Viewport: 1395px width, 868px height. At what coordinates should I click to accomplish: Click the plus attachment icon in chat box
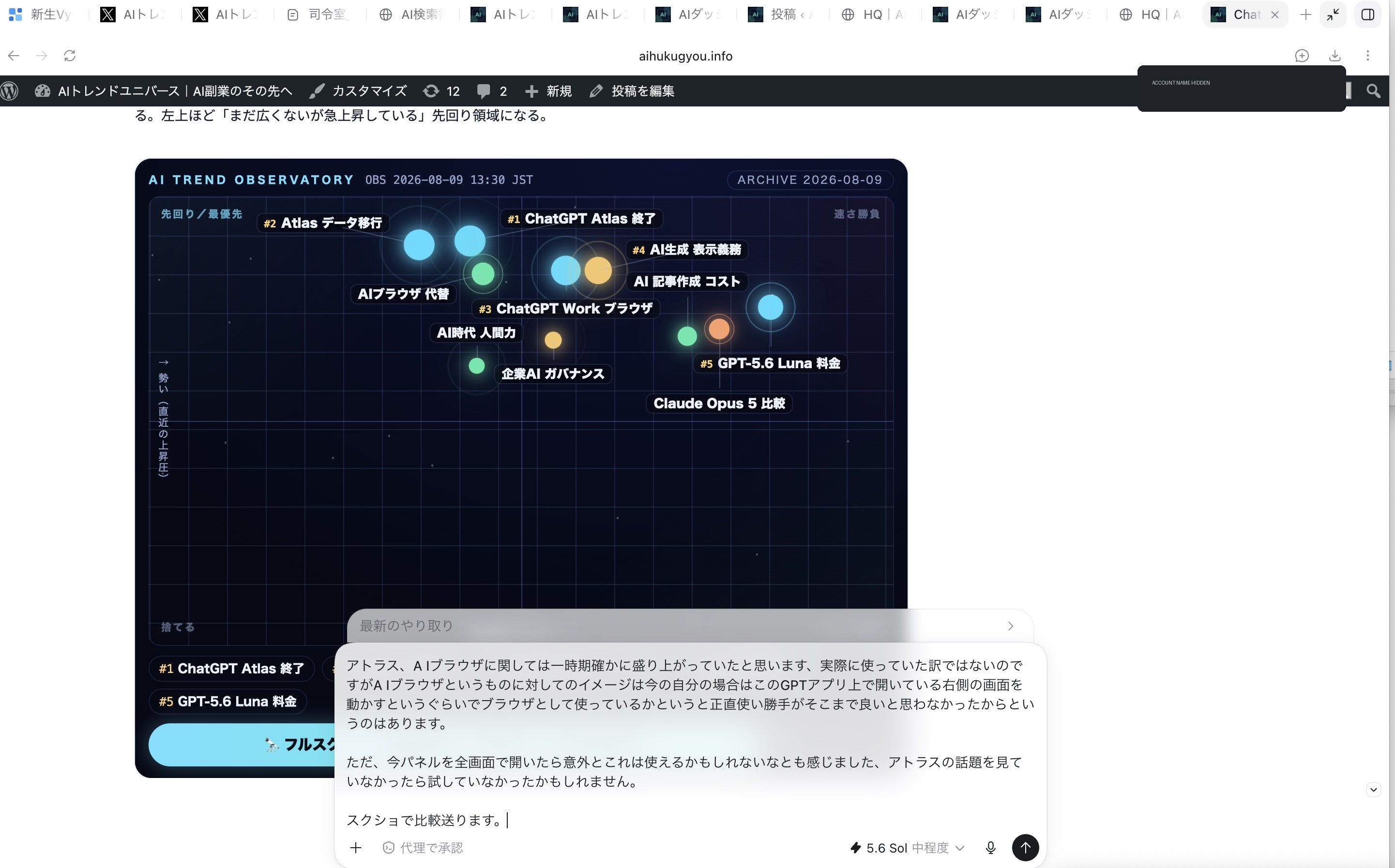click(x=355, y=848)
